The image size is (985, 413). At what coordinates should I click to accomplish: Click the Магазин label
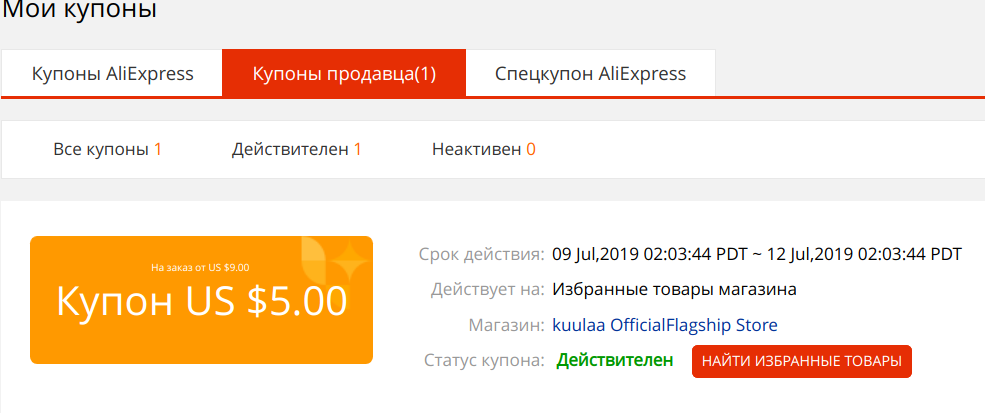click(x=506, y=325)
